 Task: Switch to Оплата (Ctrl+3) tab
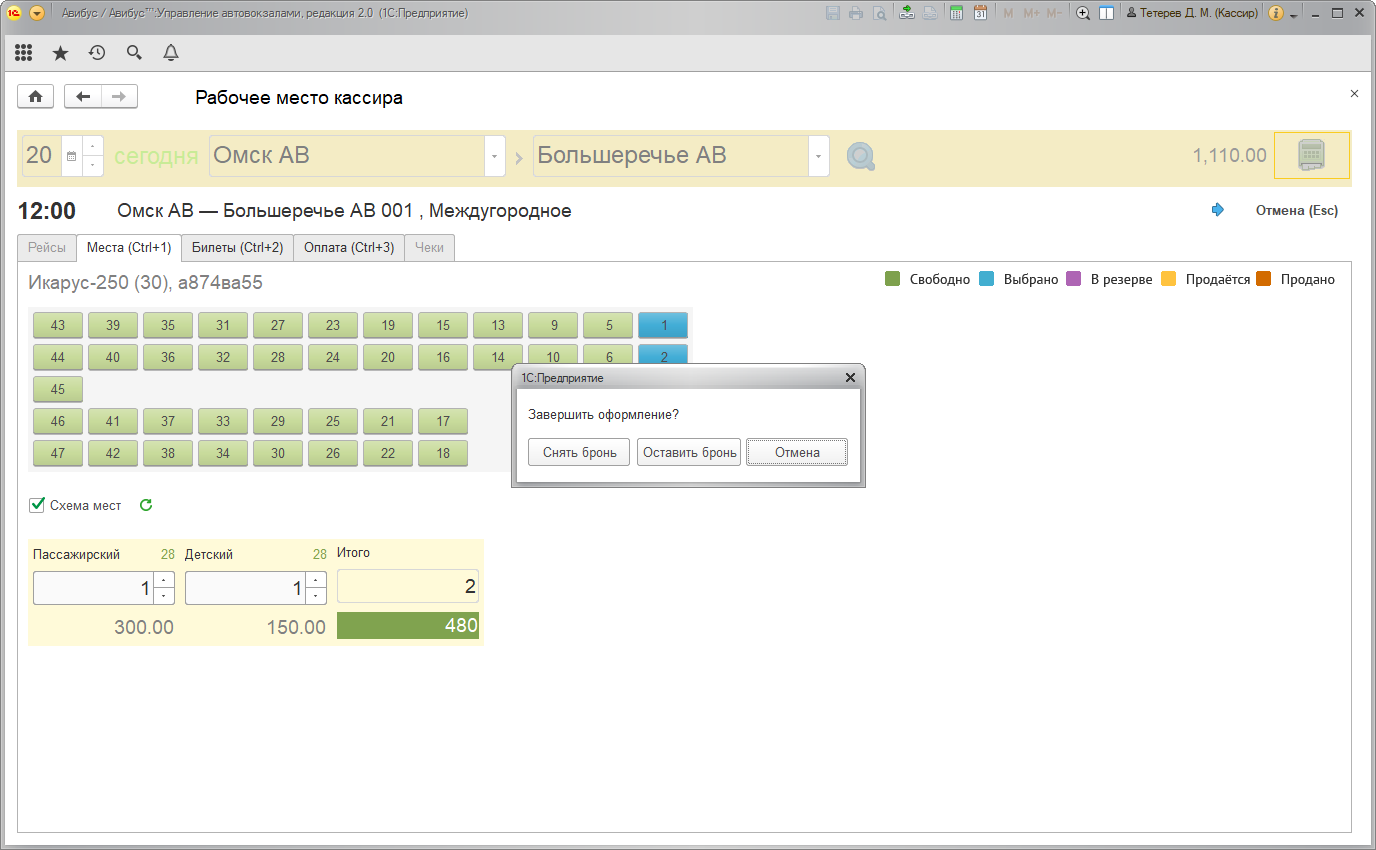coord(349,248)
